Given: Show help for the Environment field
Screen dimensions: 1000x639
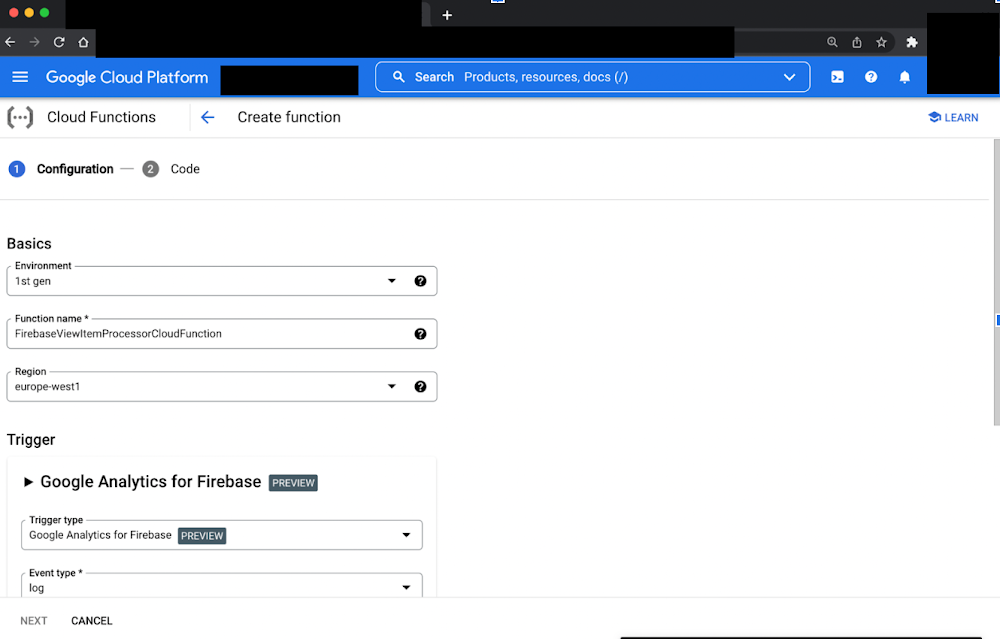Looking at the screenshot, I should click(420, 281).
